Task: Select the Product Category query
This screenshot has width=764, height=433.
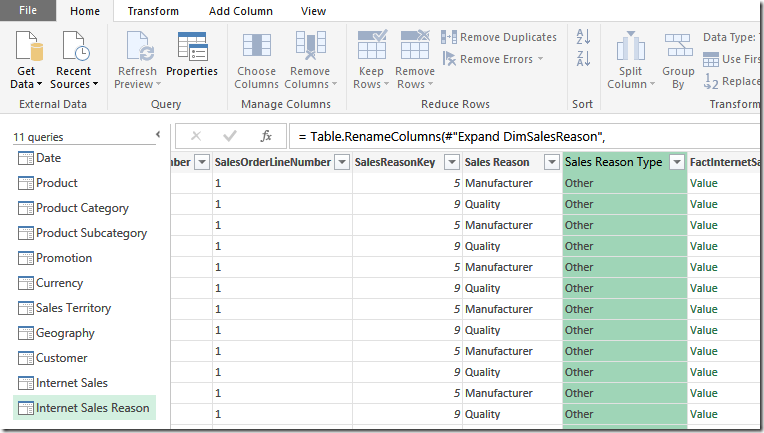Action: (x=82, y=208)
